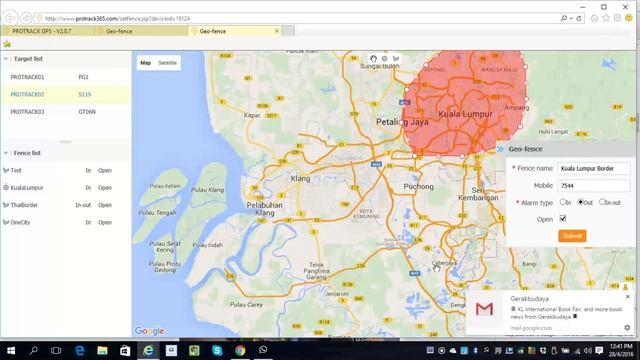
Task: Click the circle icon beside KualaLumpur fence
Action: (6, 188)
